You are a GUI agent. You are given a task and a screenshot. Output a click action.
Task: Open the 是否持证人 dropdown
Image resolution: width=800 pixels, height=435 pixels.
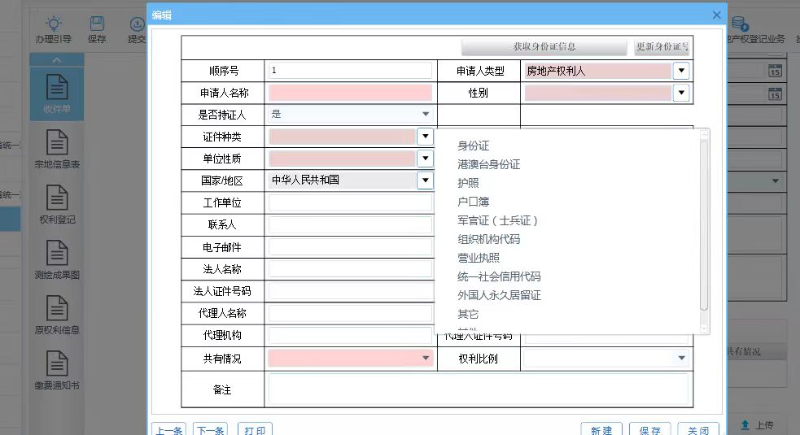(x=425, y=114)
